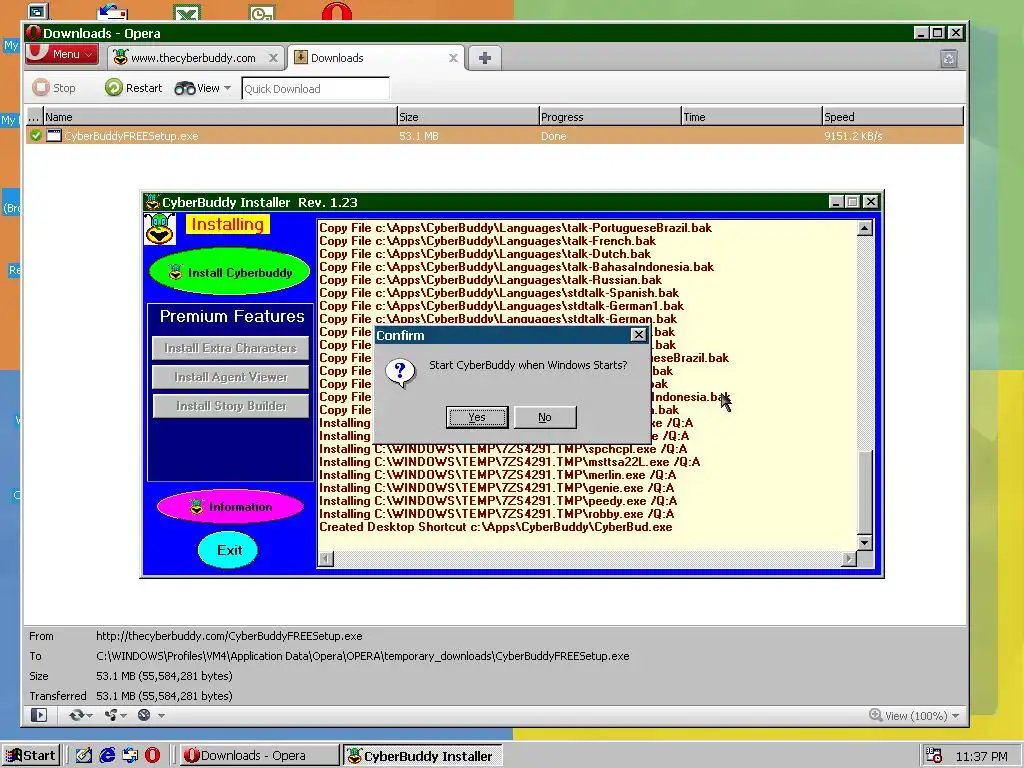1024x768 pixels.
Task: Sort downloads by Size column
Action: pyautogui.click(x=468, y=116)
